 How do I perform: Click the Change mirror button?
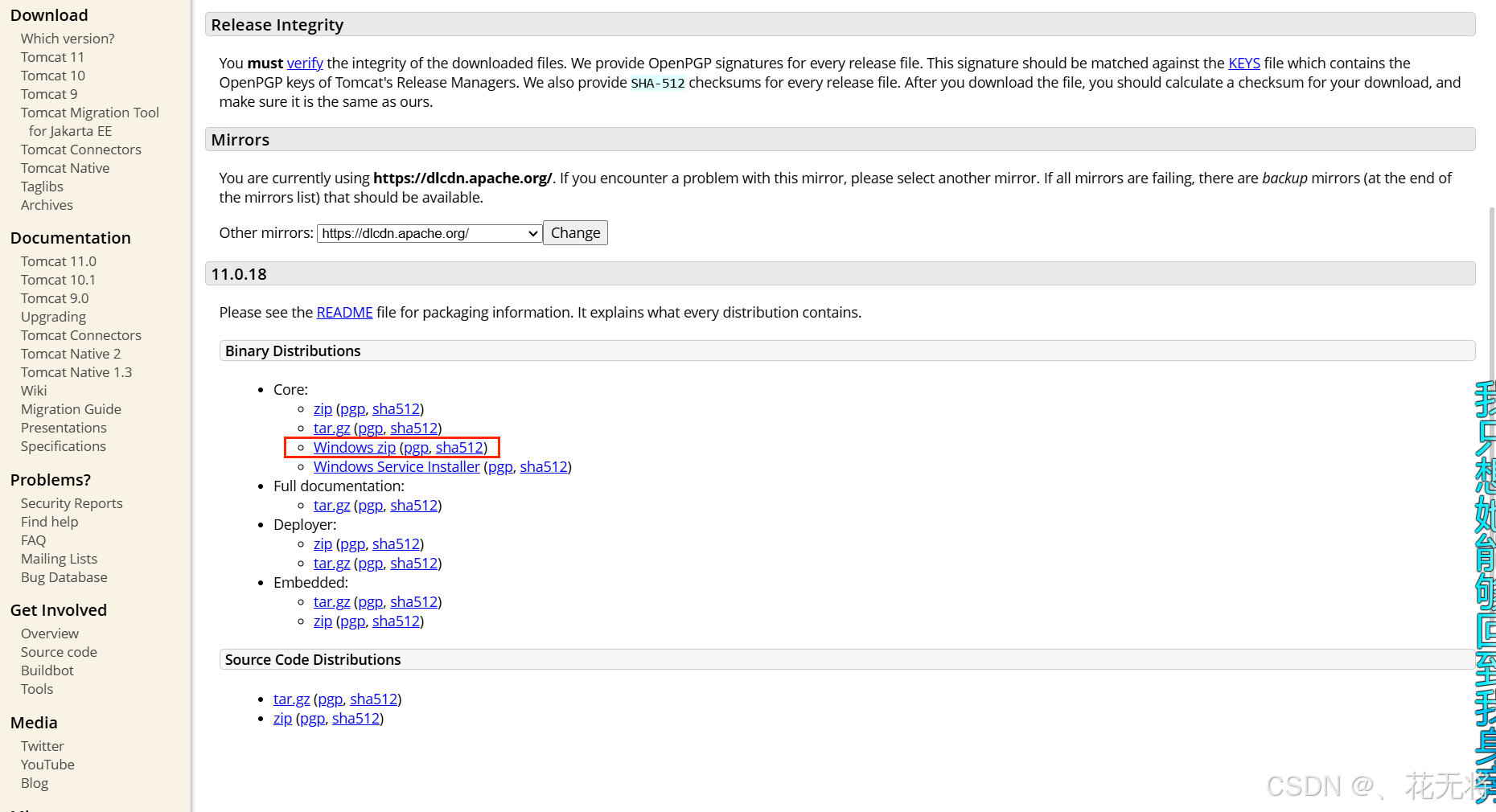(x=575, y=233)
